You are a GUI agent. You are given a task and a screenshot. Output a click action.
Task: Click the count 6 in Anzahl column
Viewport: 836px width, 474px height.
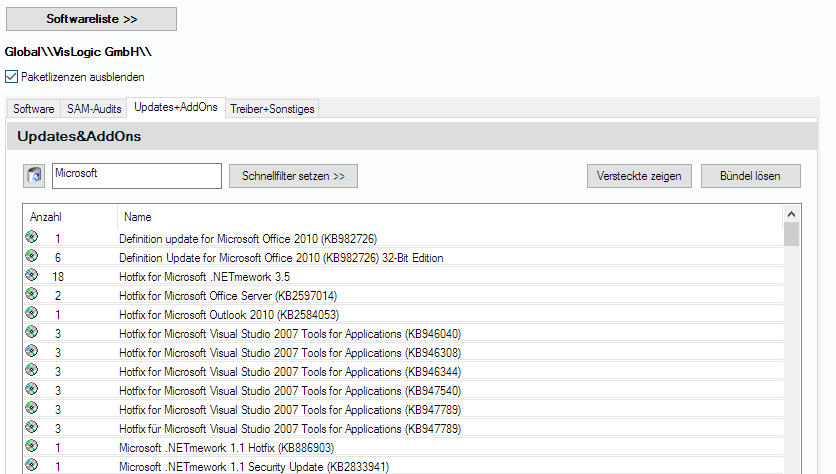coord(58,258)
